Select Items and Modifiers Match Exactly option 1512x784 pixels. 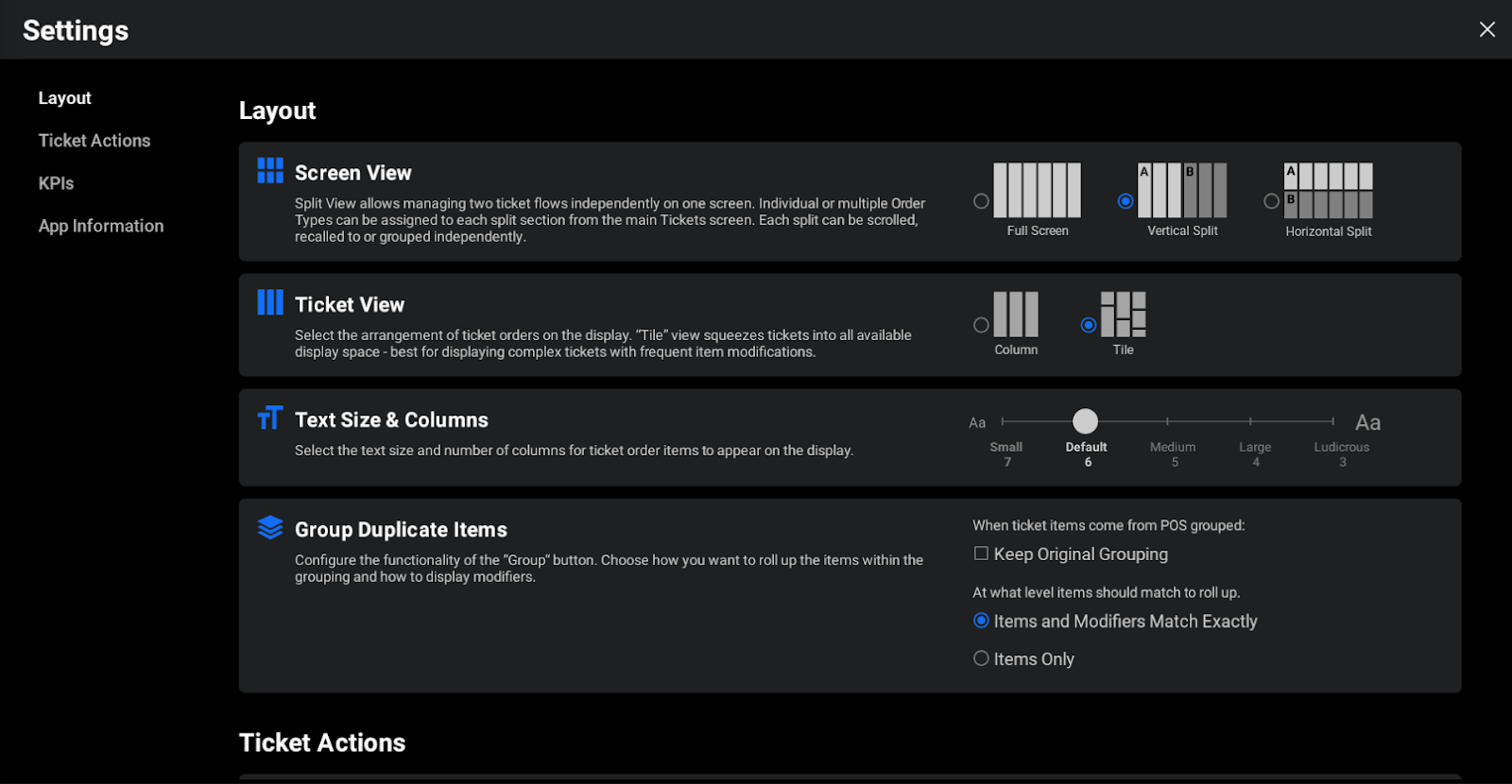pos(982,621)
